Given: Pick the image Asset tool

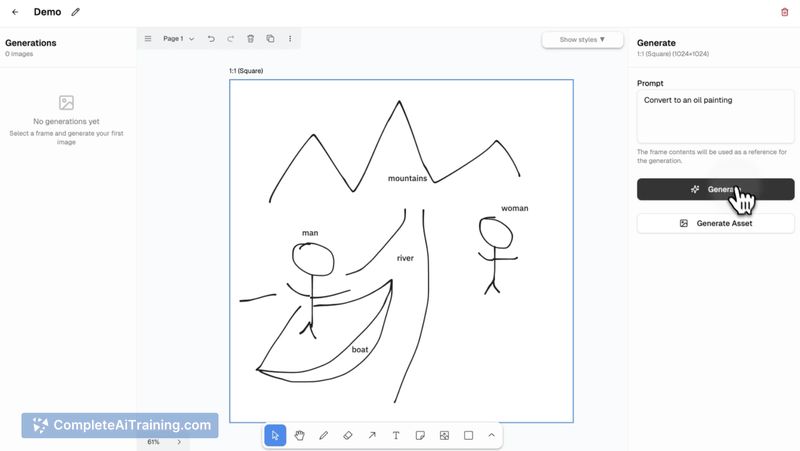Looking at the screenshot, I should coord(444,435).
